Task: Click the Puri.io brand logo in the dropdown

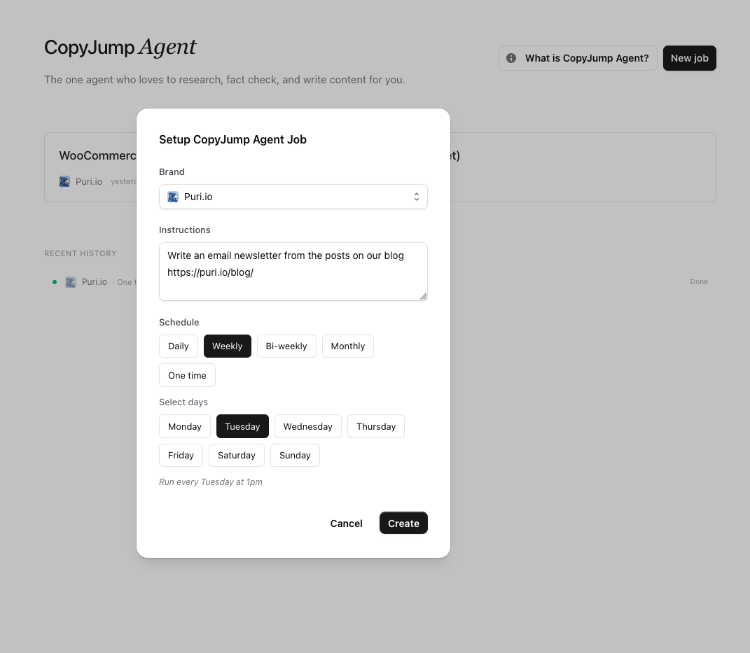Action: pos(173,197)
